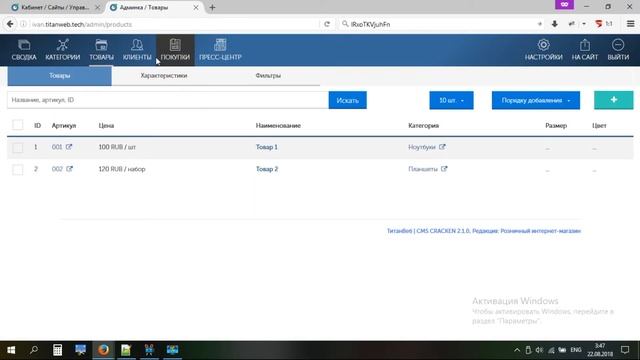Focus the Название, артикул, ID search field

(x=168, y=100)
